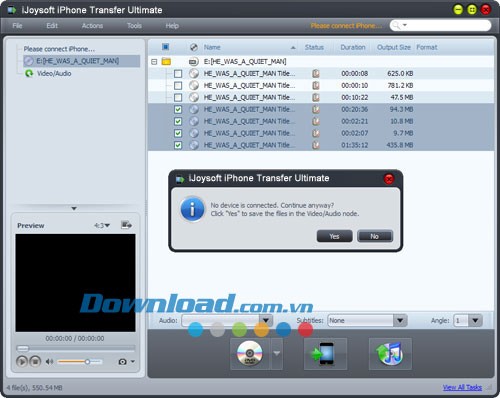This screenshot has width=500, height=398.
Task: Open the Actions menu
Action: coord(92,26)
